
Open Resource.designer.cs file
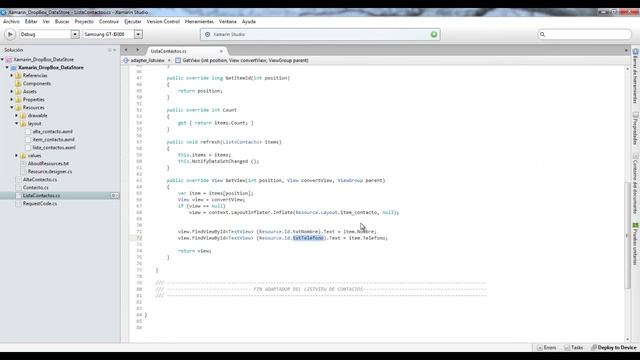pyautogui.click(x=50, y=171)
